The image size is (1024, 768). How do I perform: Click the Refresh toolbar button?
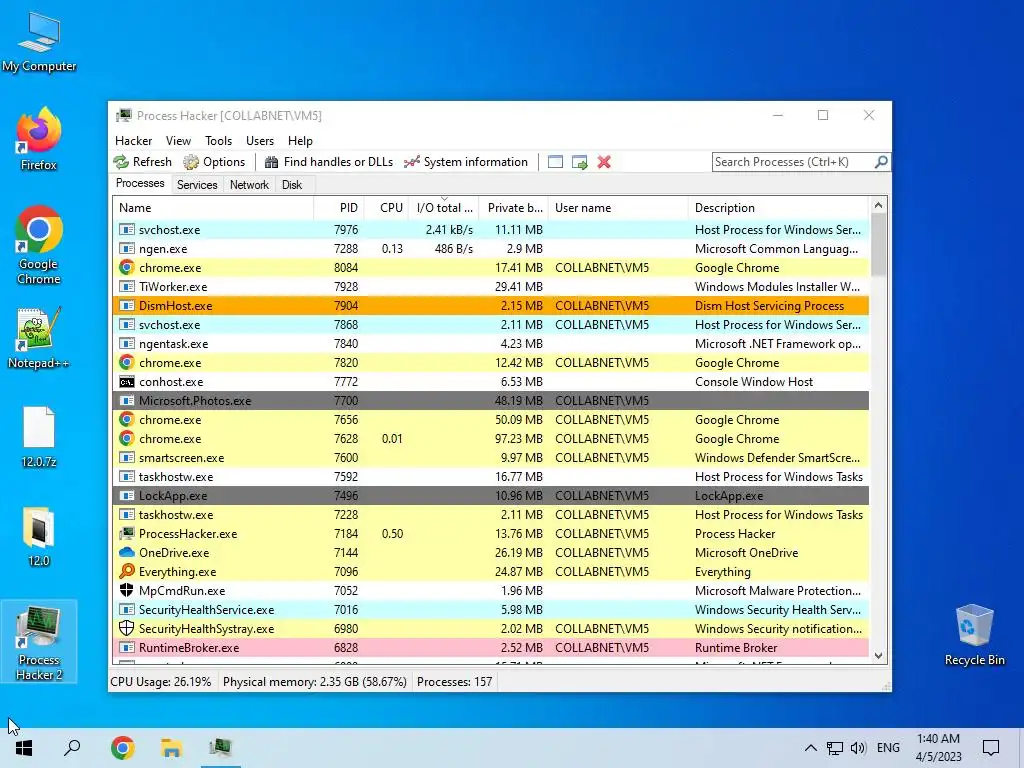point(142,162)
